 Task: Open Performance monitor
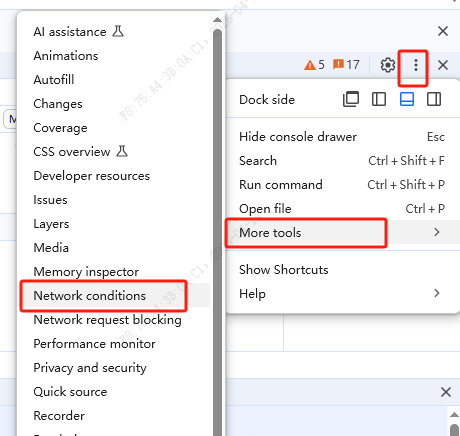pos(114,344)
